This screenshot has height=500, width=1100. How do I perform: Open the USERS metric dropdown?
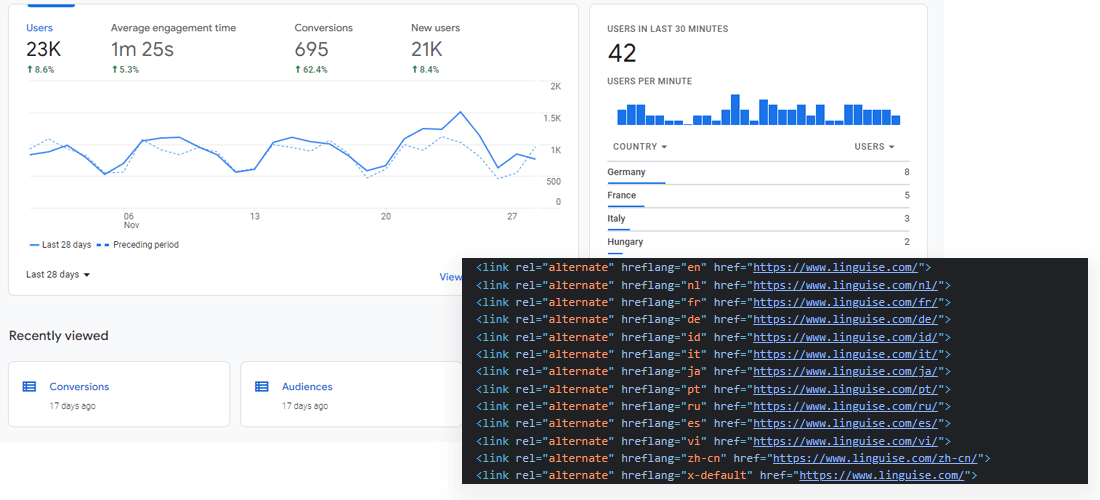pos(874,147)
